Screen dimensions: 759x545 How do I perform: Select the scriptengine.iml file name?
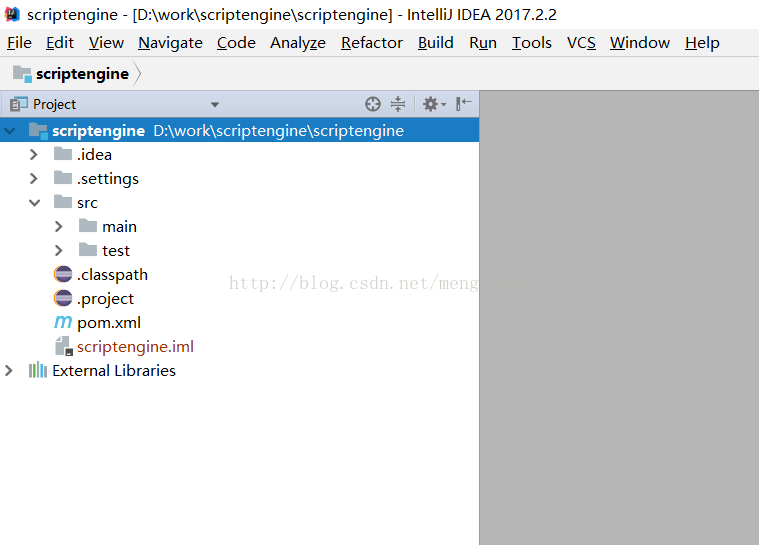click(135, 347)
